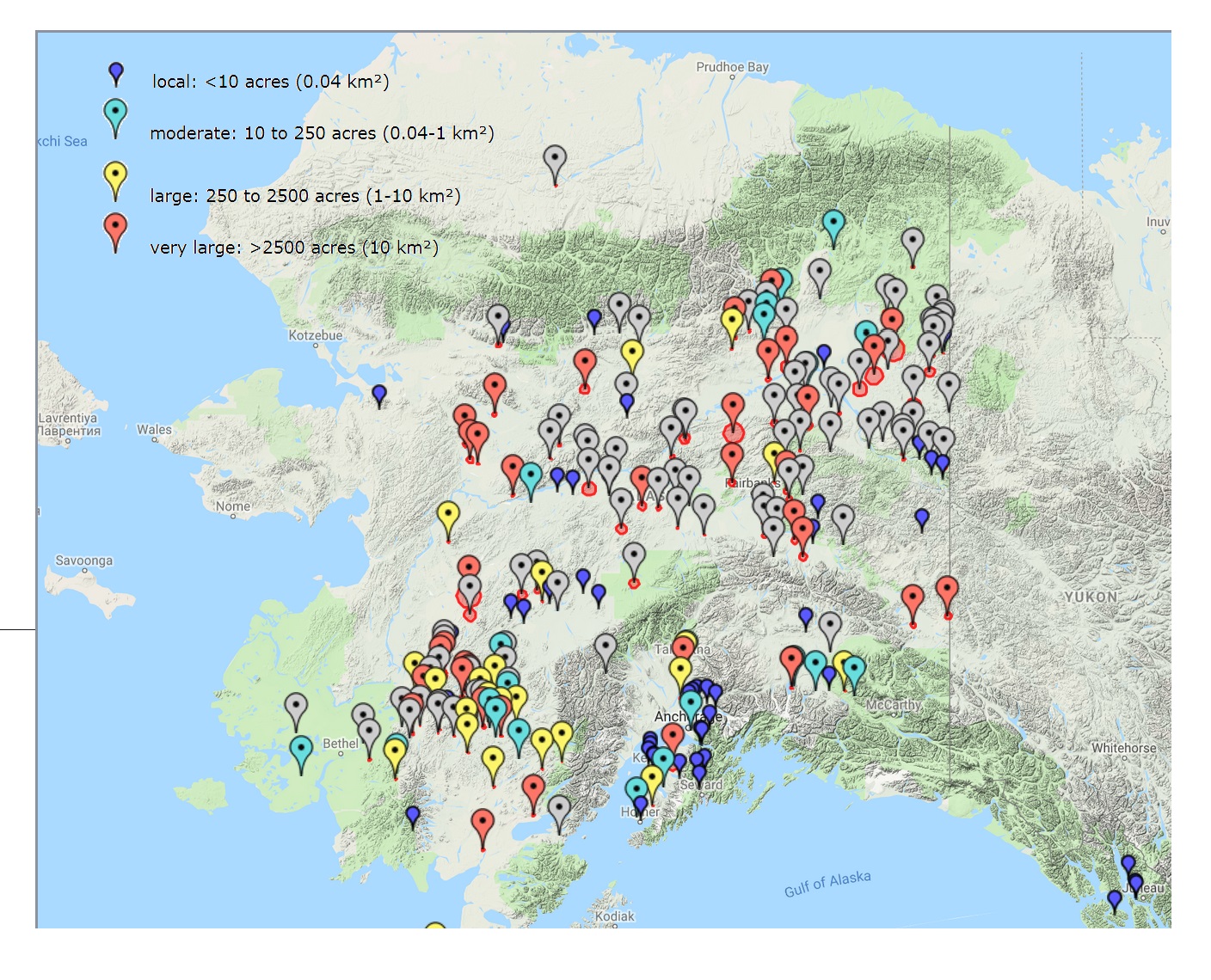The width and height of the screenshot is (1211, 980).
Task: Click the blue local-fire legend pin
Action: [x=116, y=74]
